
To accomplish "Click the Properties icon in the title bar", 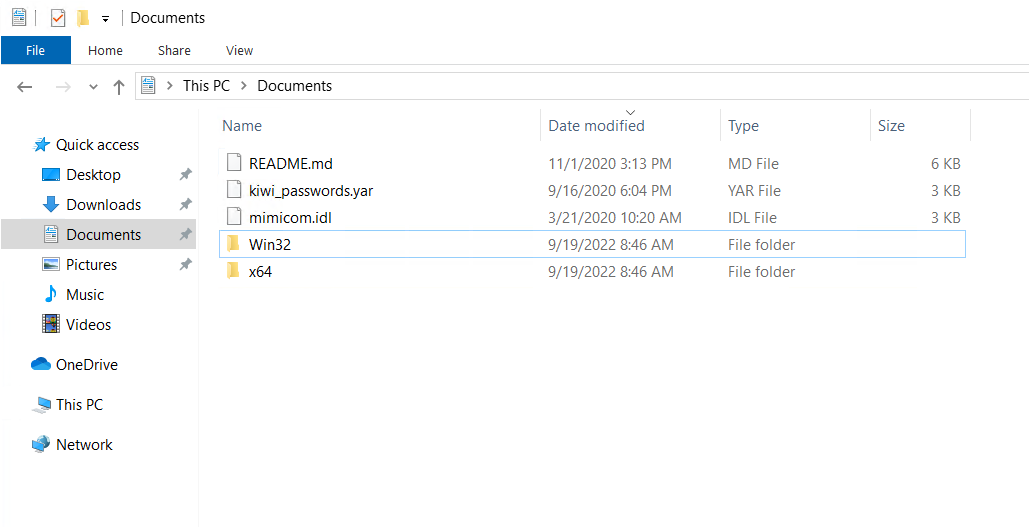I will tap(58, 18).
